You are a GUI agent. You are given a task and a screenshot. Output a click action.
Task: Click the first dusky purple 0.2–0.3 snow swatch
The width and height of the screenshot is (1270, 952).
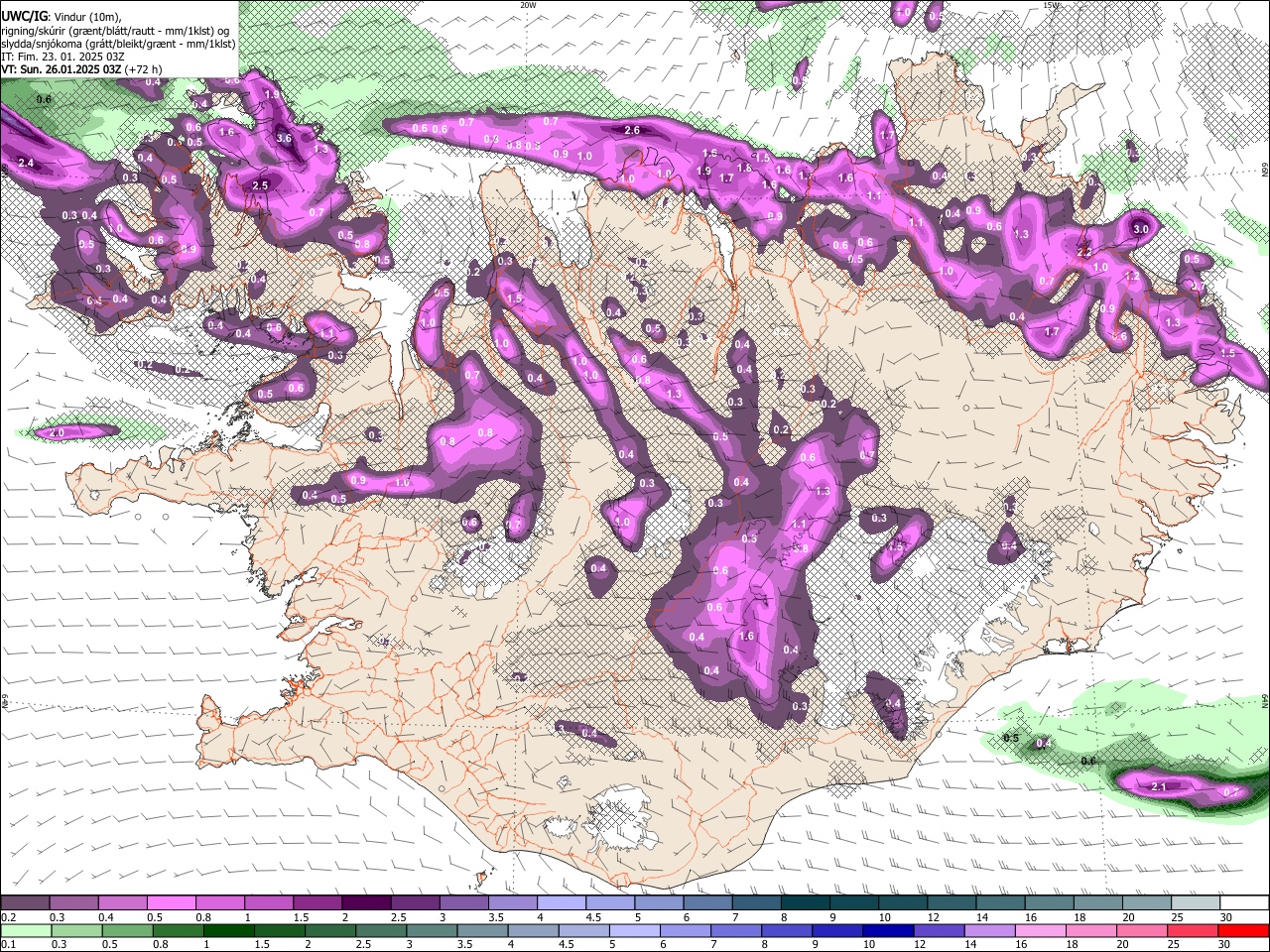pyautogui.click(x=25, y=903)
